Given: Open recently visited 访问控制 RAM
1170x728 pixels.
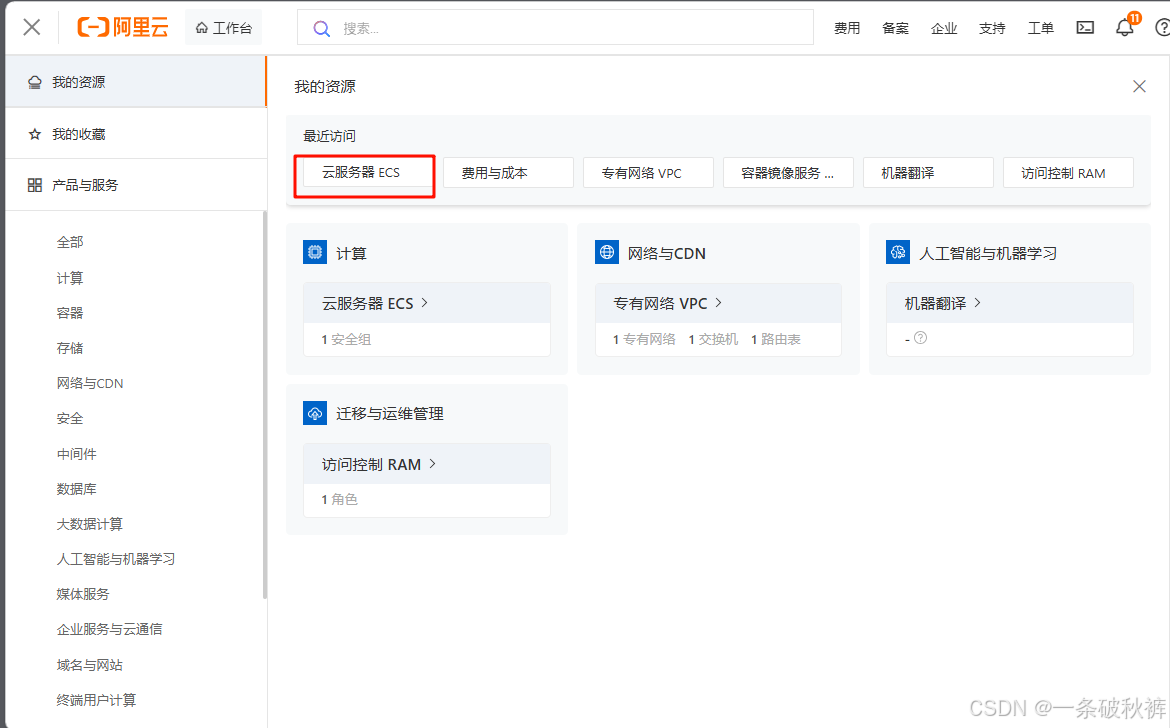Looking at the screenshot, I should pos(1069,173).
